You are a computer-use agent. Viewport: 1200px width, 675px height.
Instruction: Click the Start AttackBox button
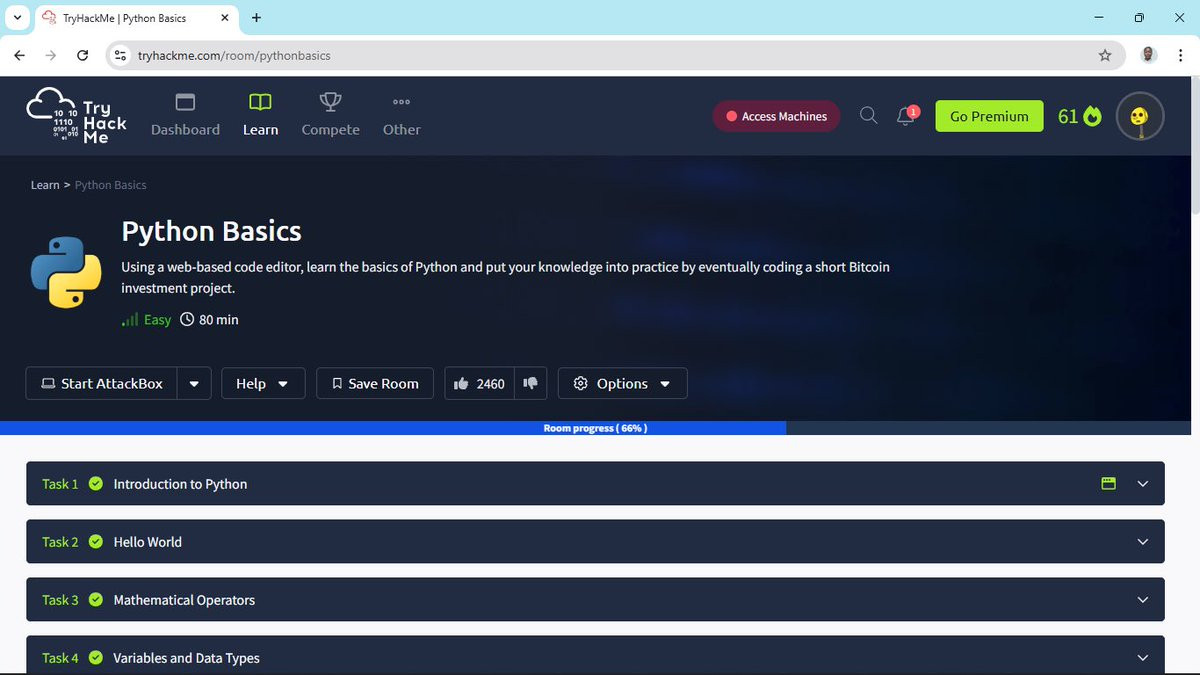101,384
